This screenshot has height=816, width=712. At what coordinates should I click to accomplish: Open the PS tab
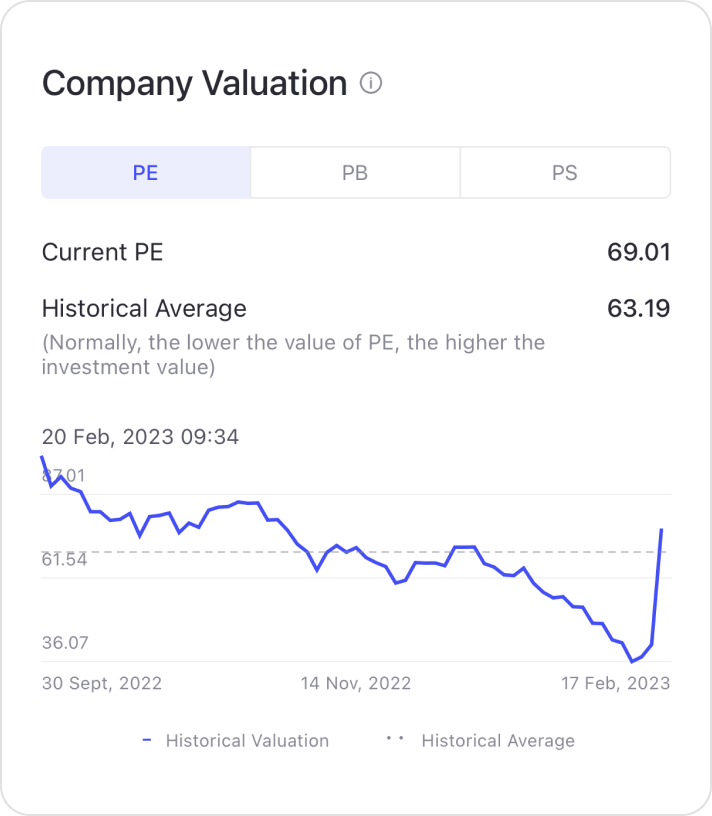(x=565, y=173)
